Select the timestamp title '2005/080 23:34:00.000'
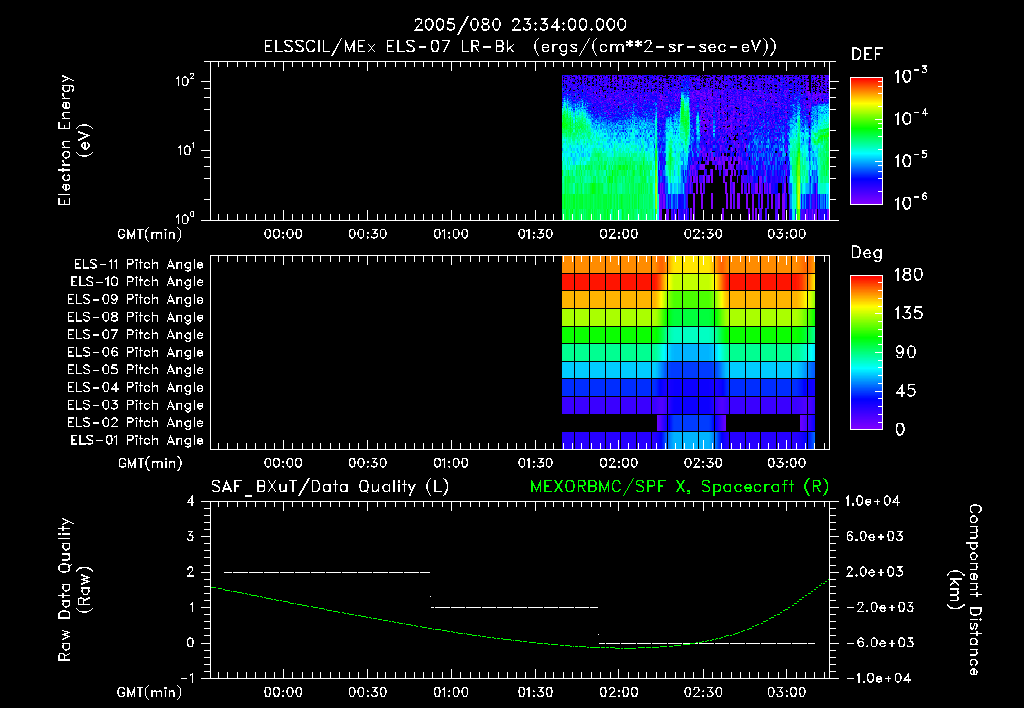1024x708 pixels. pos(520,25)
